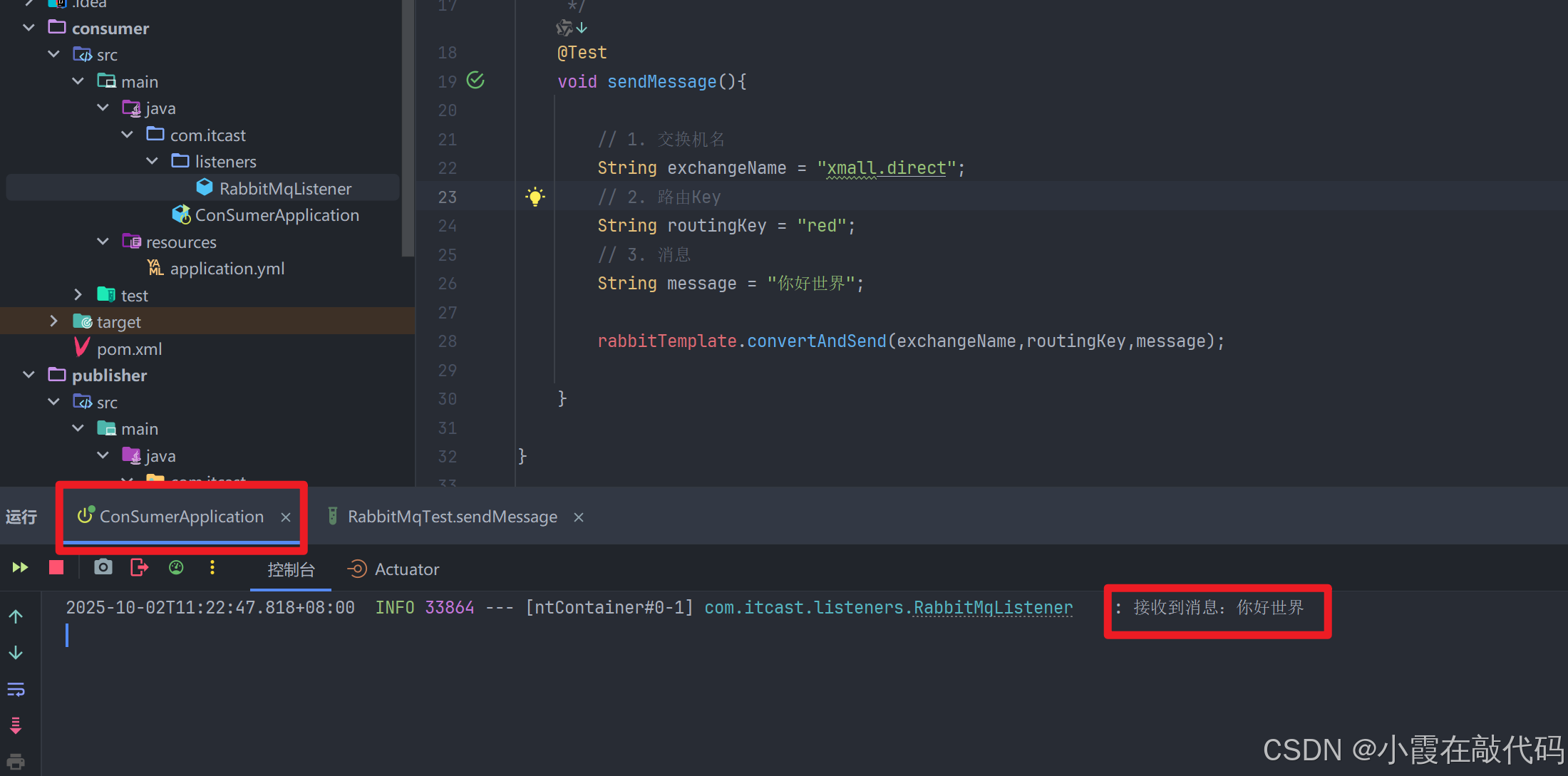Image resolution: width=1568 pixels, height=776 pixels.
Task: Click the yellow light bulb intention icon
Action: point(535,197)
